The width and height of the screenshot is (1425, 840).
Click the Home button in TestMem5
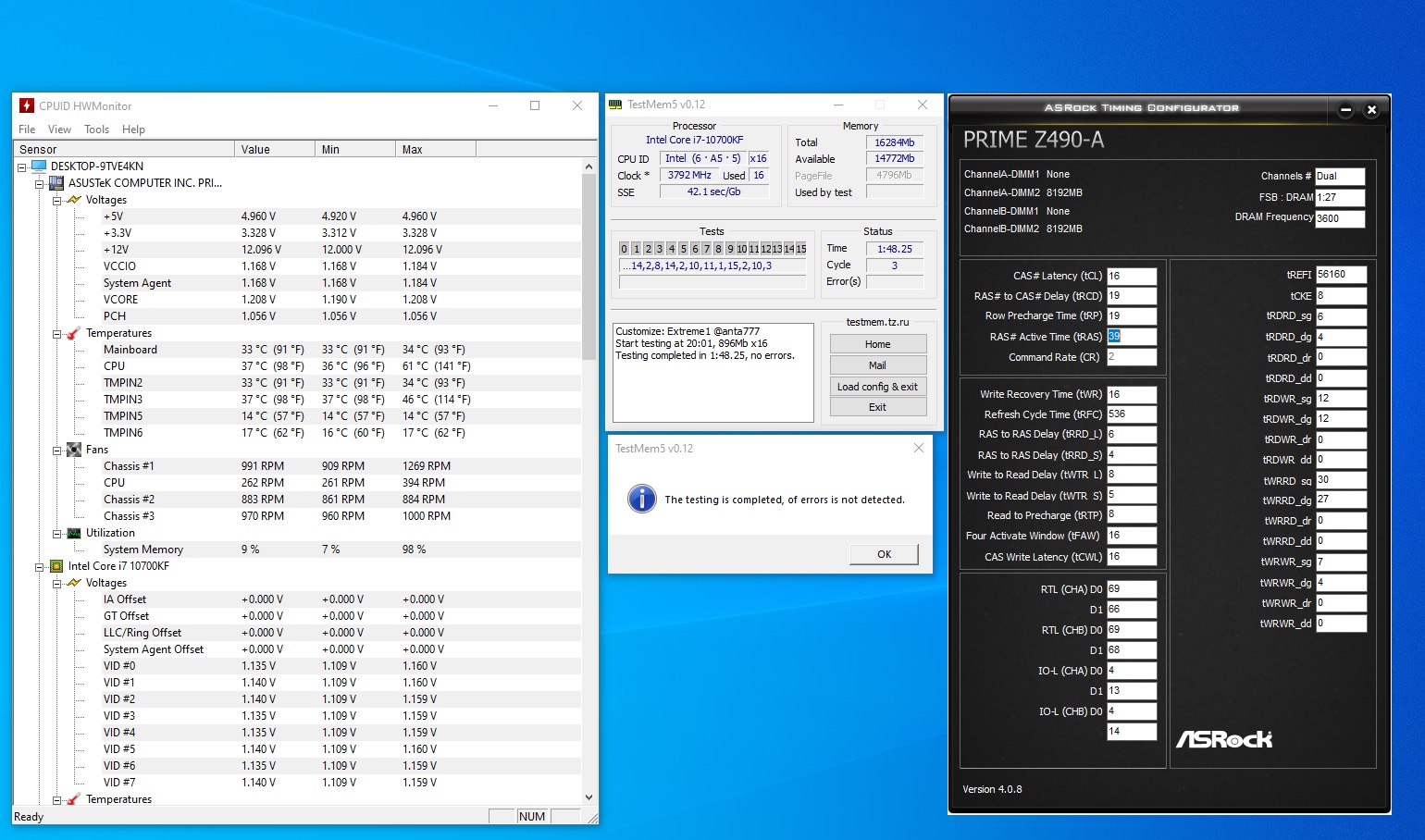click(877, 344)
